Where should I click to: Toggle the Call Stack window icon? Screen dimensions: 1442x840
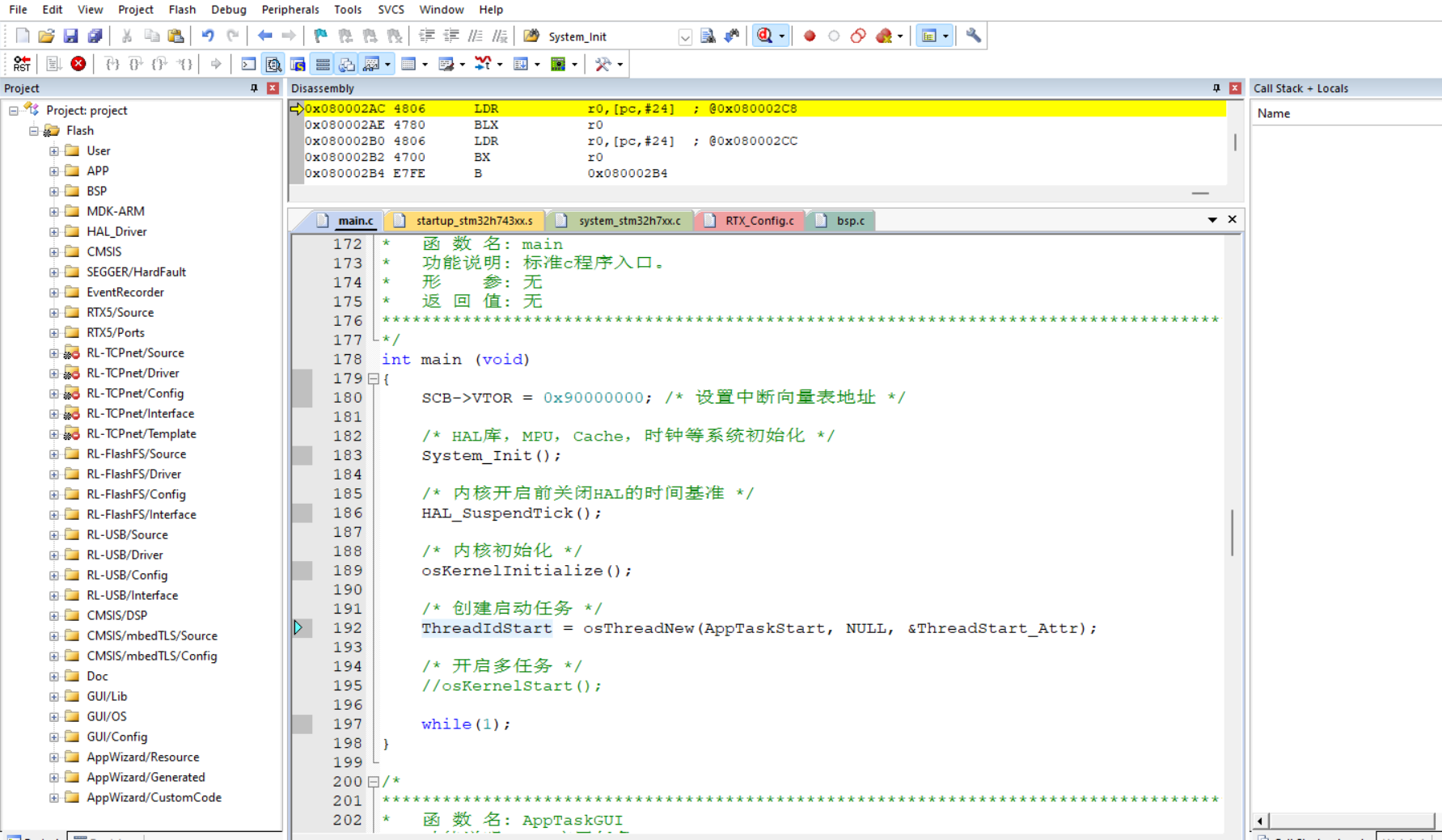347,64
